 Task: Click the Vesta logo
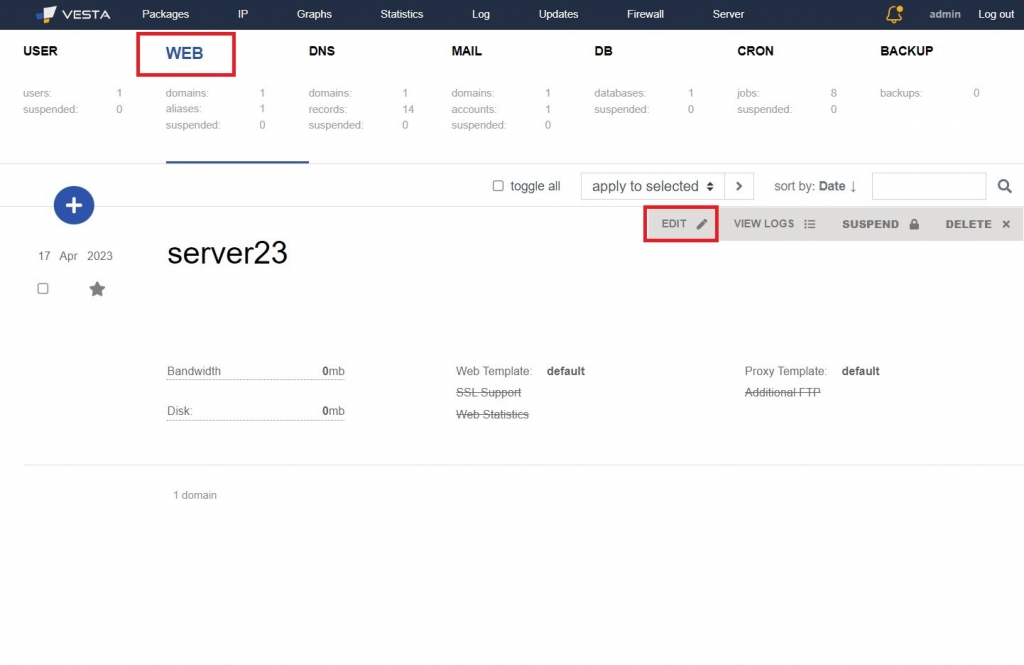coord(72,14)
